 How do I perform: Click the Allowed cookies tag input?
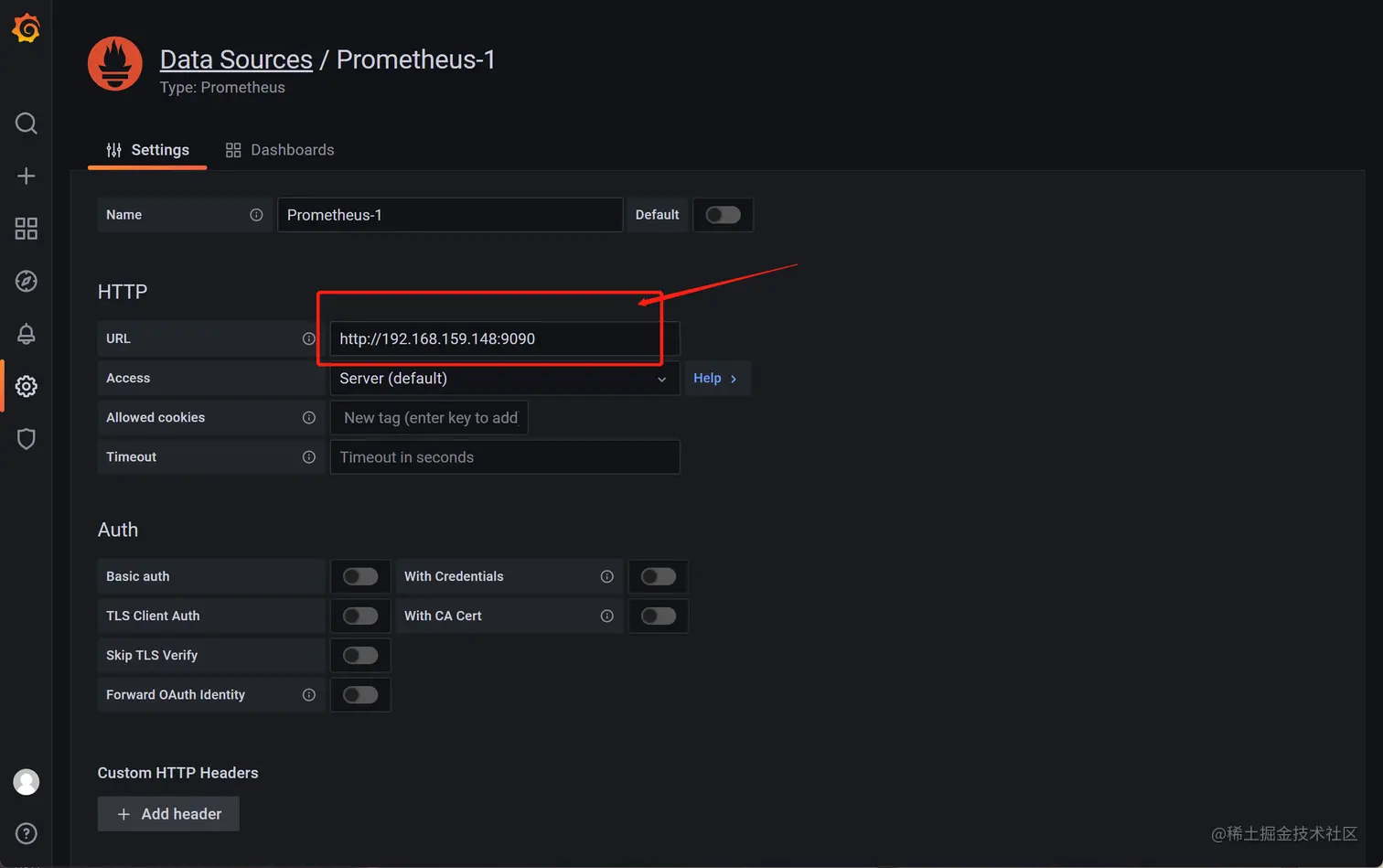[429, 418]
